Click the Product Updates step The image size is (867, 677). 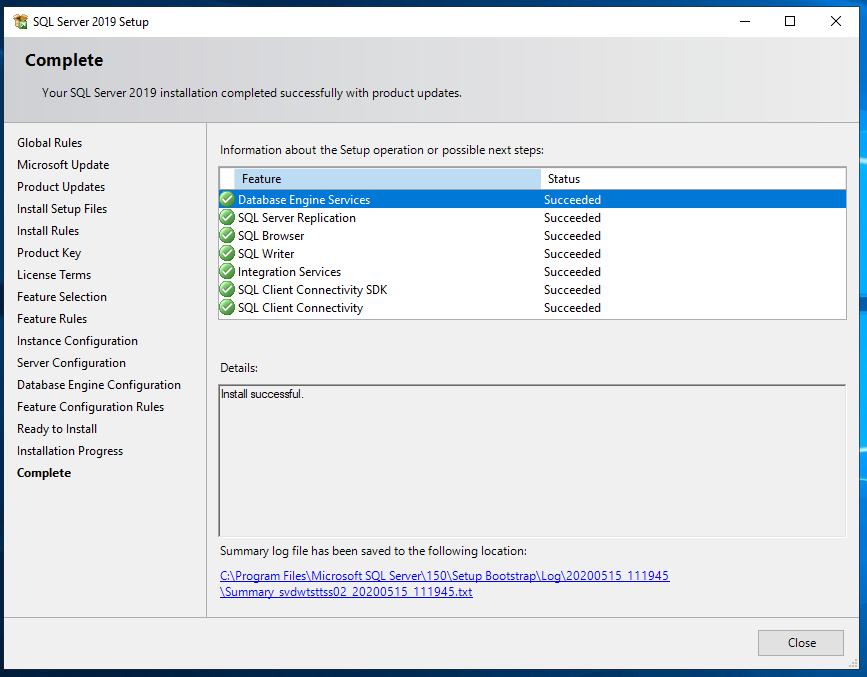click(x=61, y=187)
